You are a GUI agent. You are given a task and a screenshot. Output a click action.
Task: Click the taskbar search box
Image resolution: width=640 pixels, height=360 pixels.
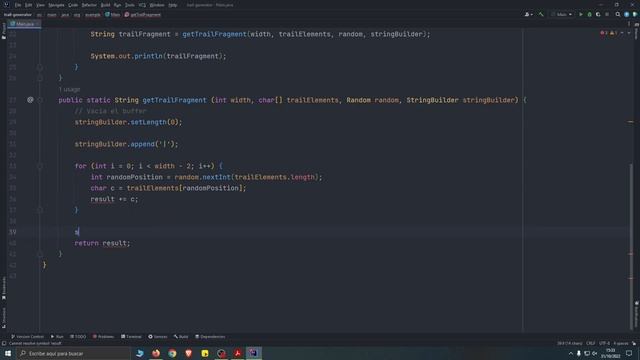coord(73,353)
